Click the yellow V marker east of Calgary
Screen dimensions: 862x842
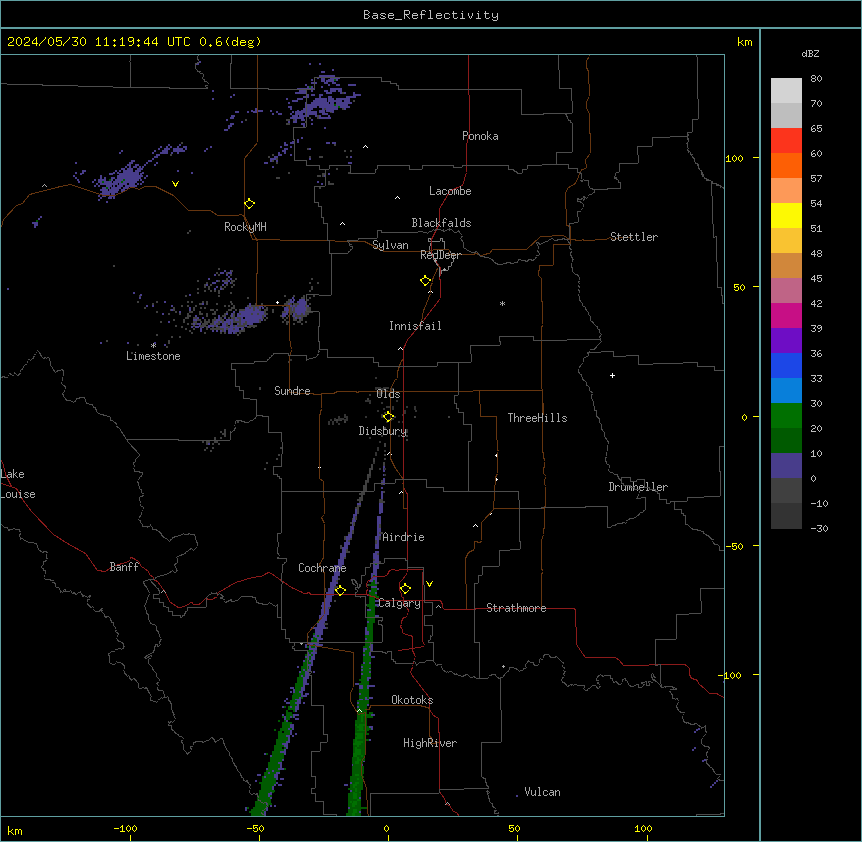click(x=429, y=584)
